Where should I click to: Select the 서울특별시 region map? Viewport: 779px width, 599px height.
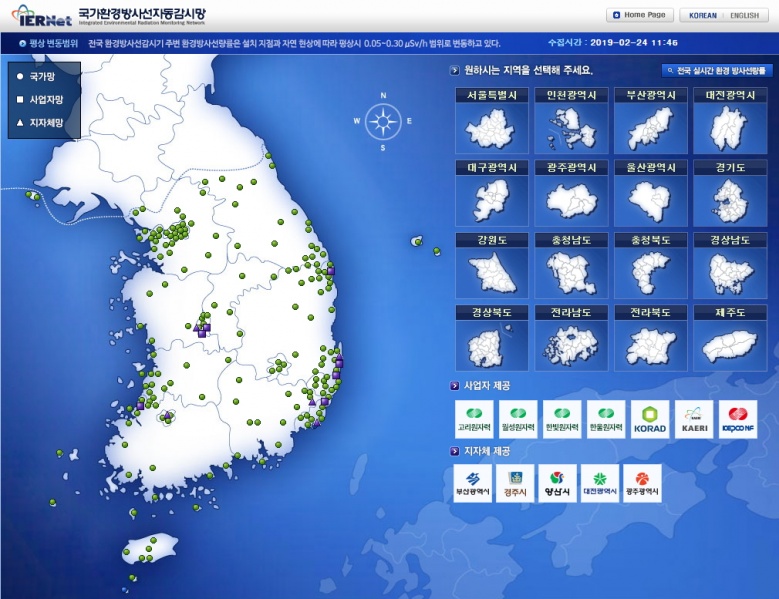click(x=491, y=121)
